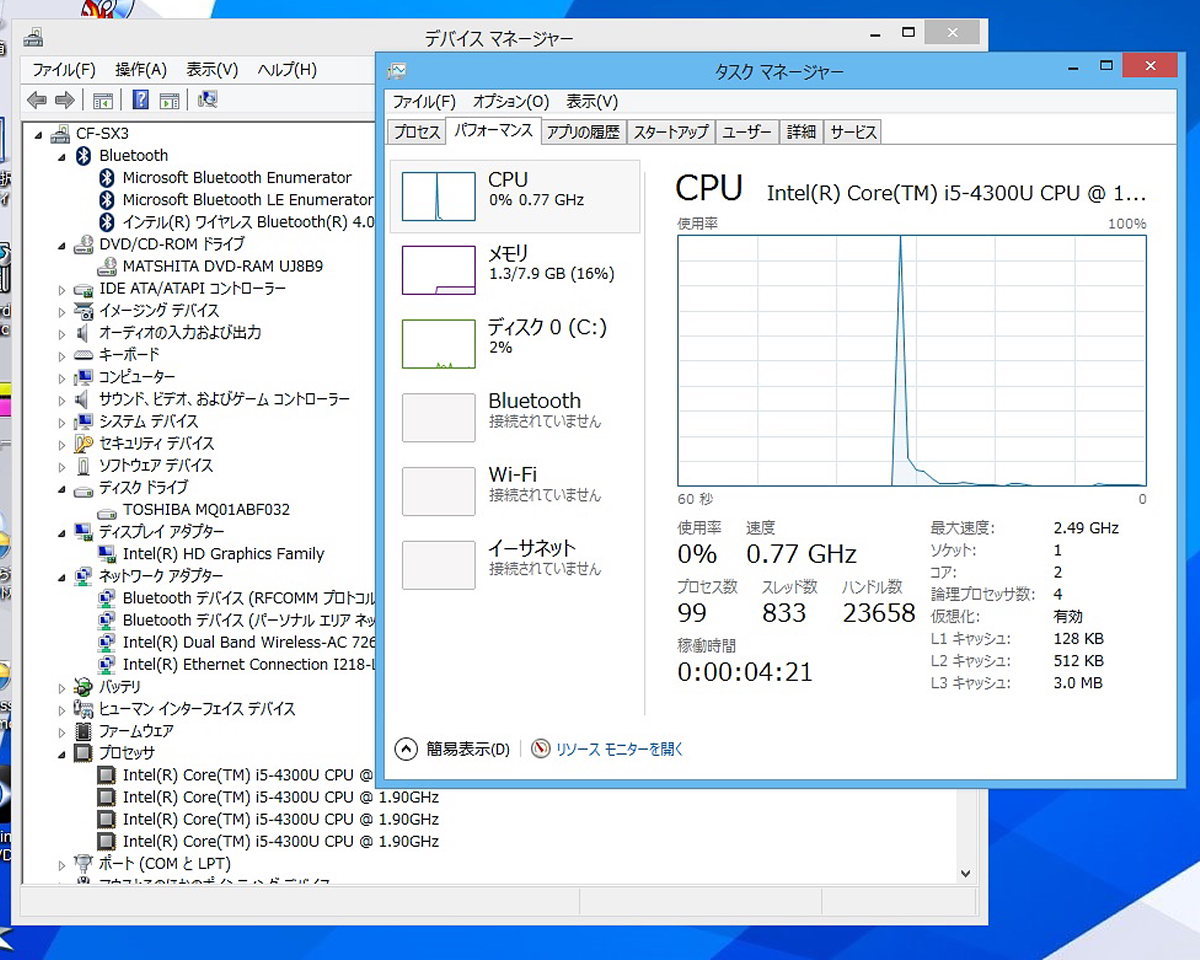This screenshot has height=960, width=1200.
Task: Click the Back arrow in Device Manager toolbar
Action: (37, 100)
